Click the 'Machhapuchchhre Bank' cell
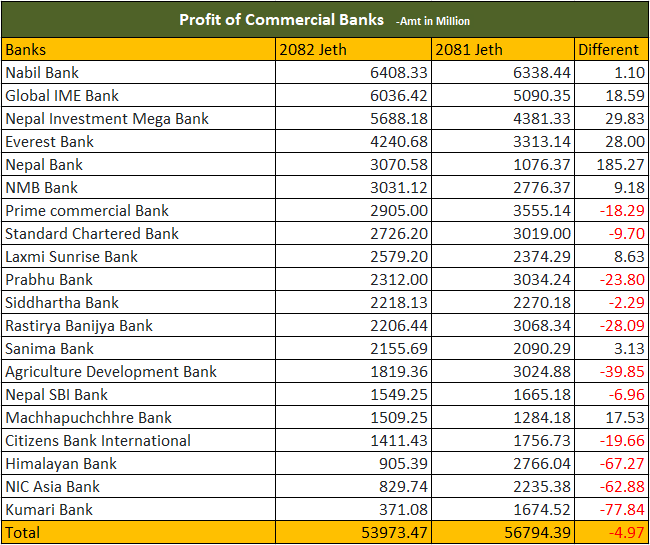 click(x=139, y=417)
